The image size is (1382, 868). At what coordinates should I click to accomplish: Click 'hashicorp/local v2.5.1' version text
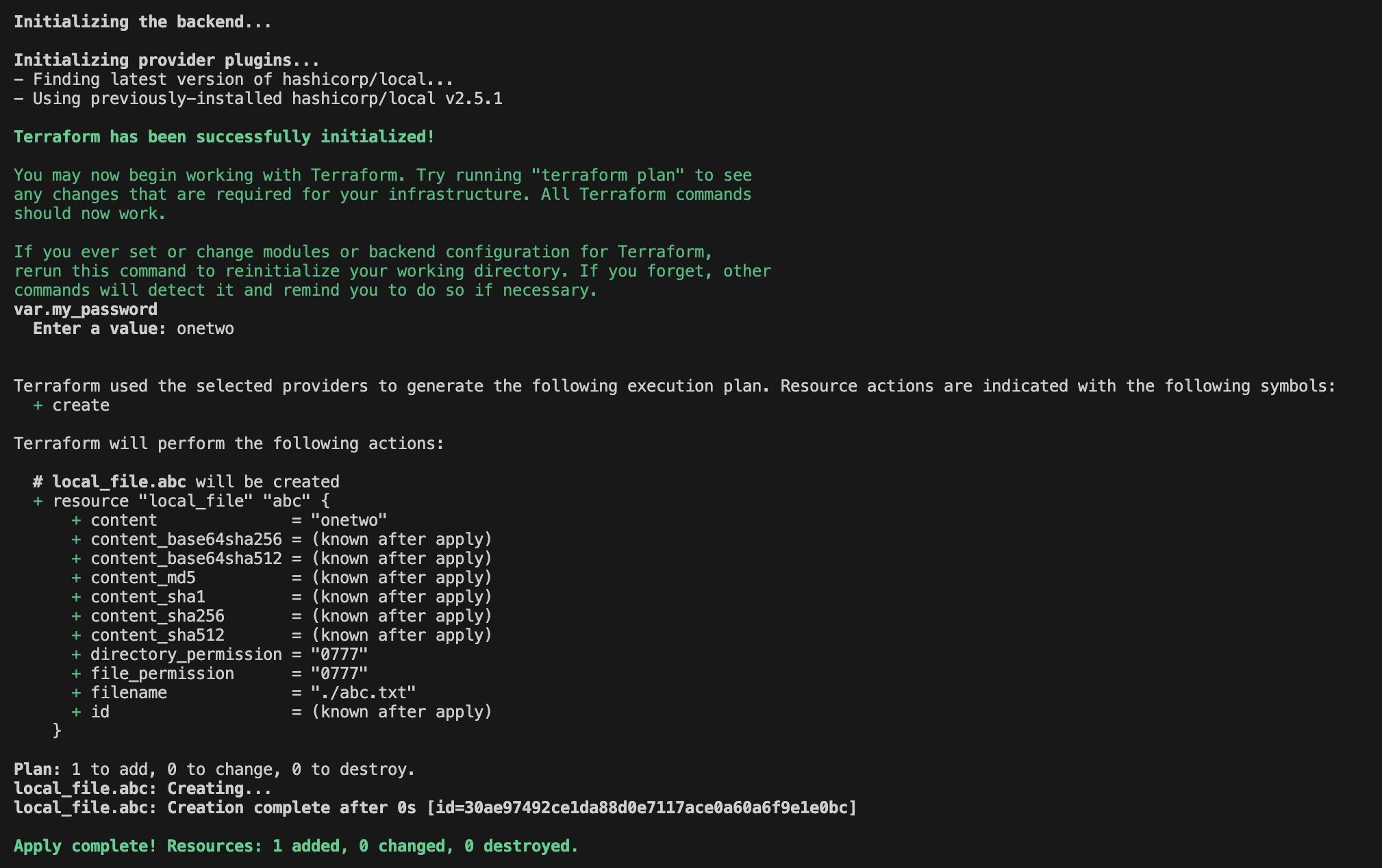click(x=397, y=99)
